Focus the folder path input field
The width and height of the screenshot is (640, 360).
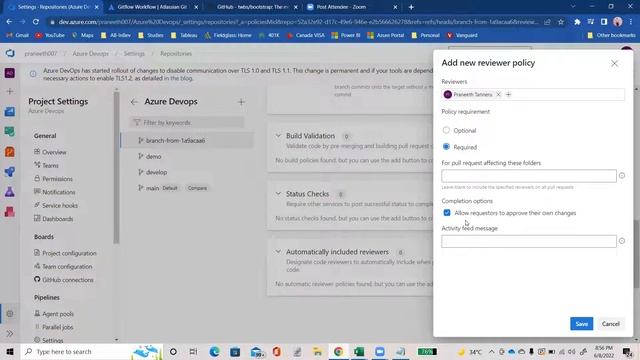click(x=529, y=176)
